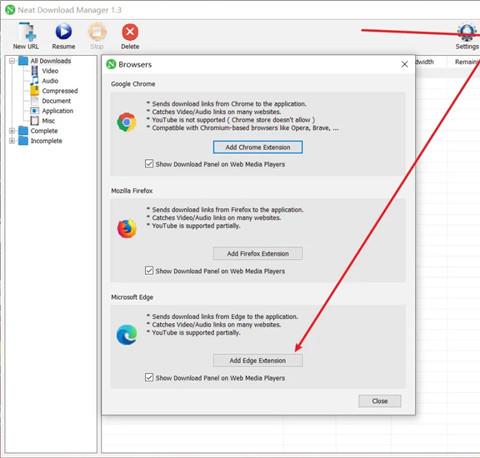Click the Incomplete folder icon
This screenshot has width=480, height=458.
(x=23, y=141)
